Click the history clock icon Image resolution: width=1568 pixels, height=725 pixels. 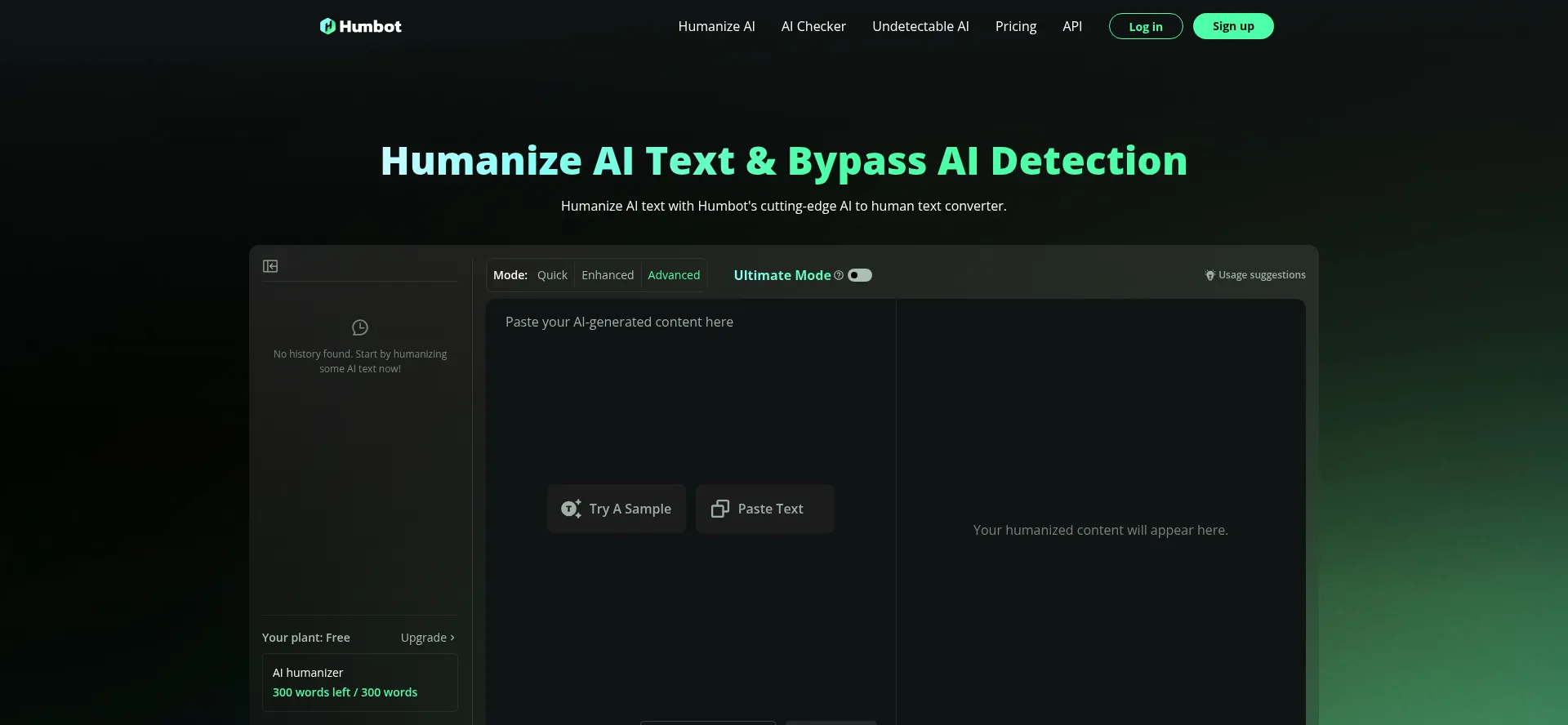click(x=360, y=327)
